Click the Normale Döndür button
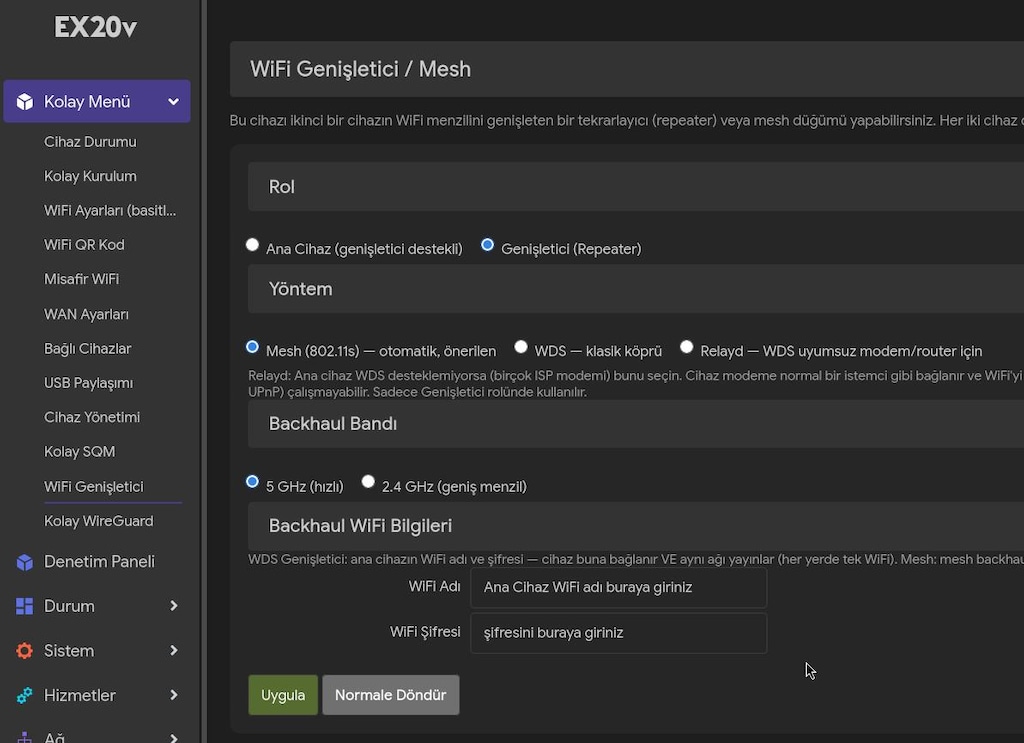This screenshot has height=743, width=1024. [x=391, y=695]
